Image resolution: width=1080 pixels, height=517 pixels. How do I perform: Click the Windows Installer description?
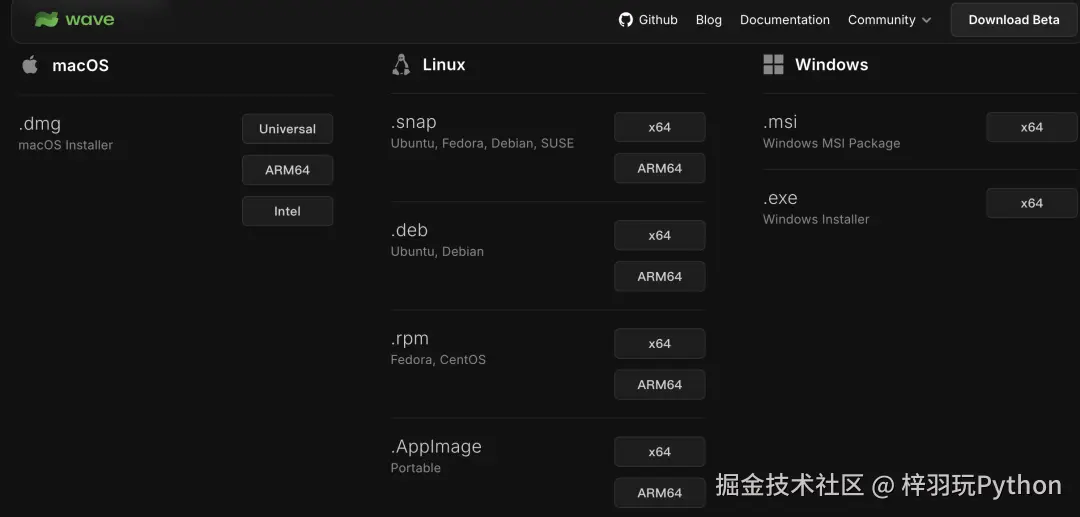(x=816, y=219)
